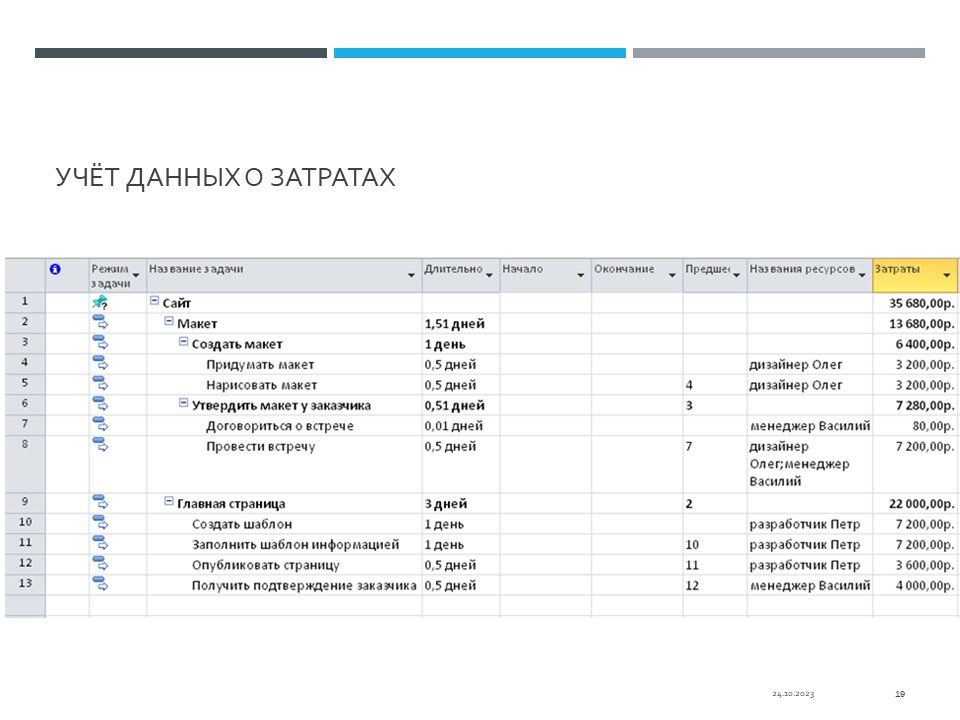Click the task mode icon for Договориться о встрече

point(100,425)
